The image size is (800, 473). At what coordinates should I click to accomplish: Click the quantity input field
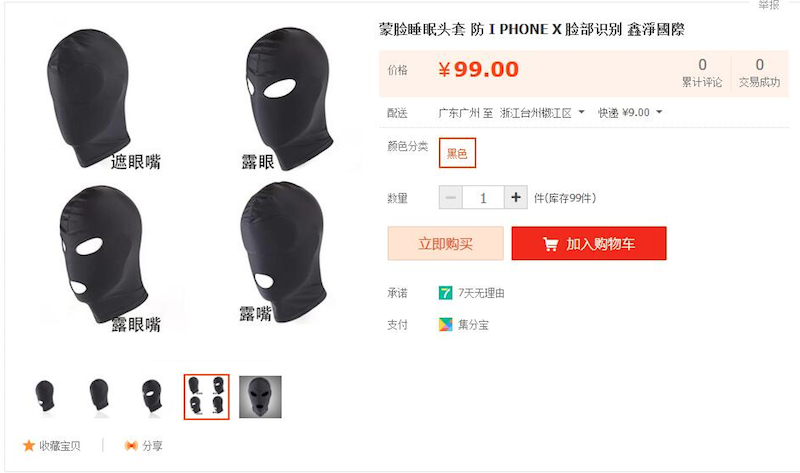pyautogui.click(x=483, y=197)
